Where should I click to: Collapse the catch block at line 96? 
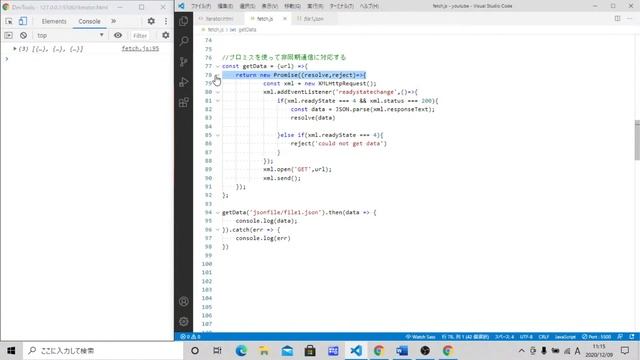(x=218, y=230)
